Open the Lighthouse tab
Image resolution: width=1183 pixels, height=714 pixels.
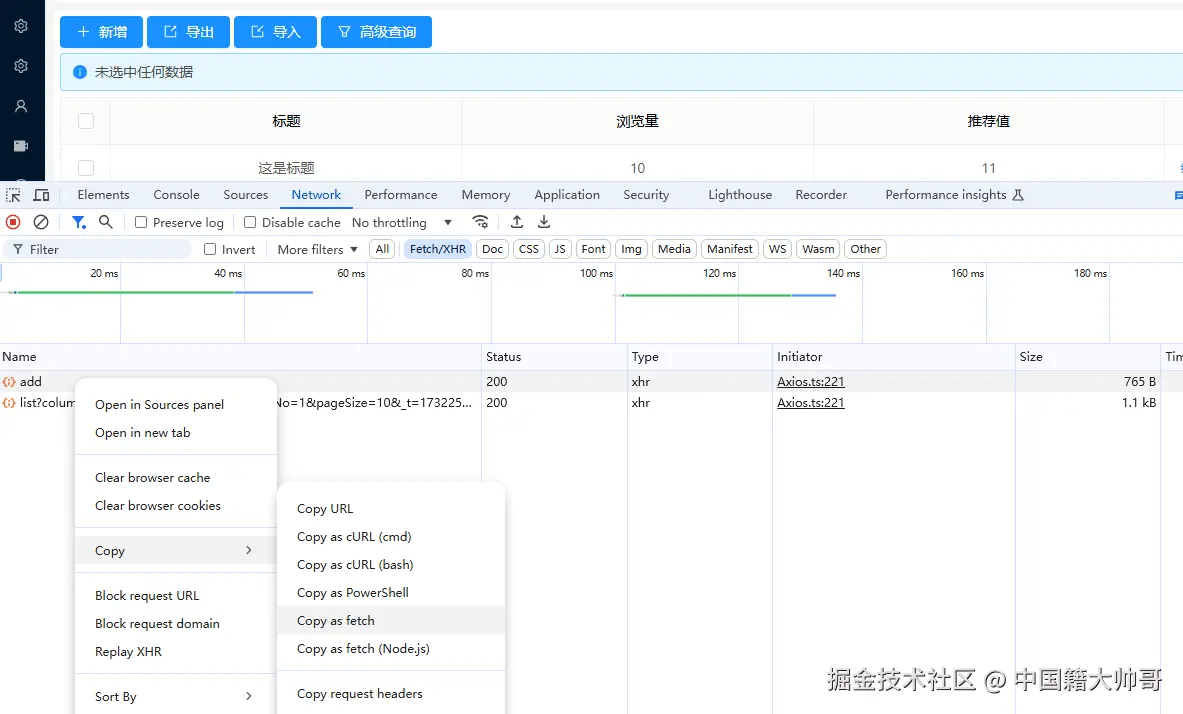pos(740,195)
